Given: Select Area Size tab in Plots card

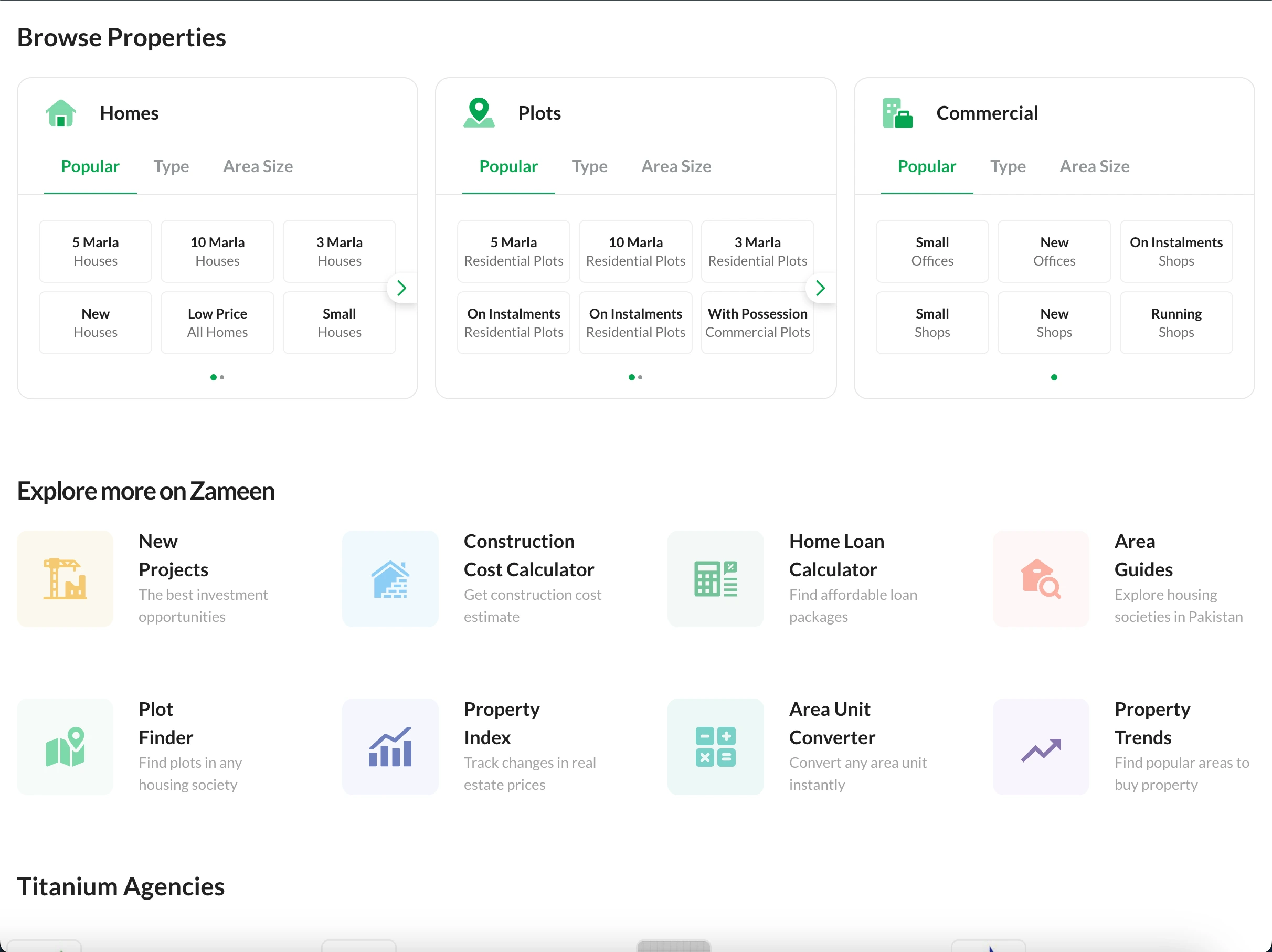Looking at the screenshot, I should click(x=676, y=167).
